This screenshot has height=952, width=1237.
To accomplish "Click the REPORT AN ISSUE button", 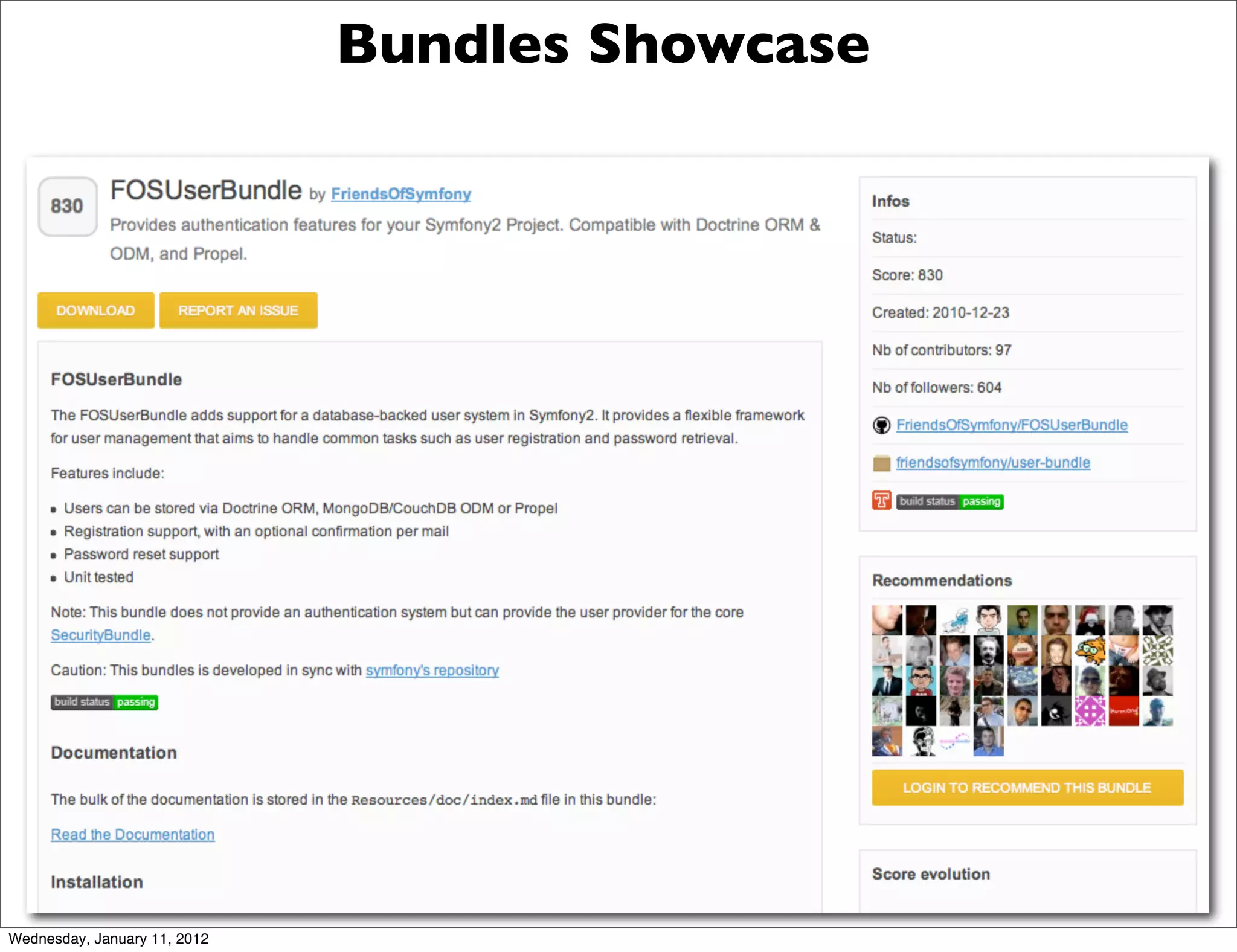I will (239, 310).
